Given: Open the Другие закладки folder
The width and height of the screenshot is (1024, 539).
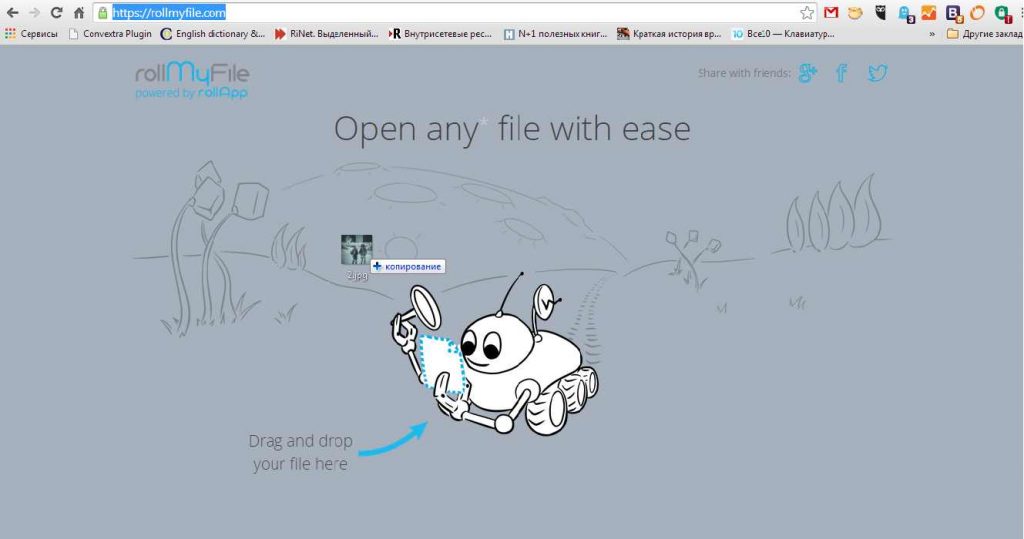Looking at the screenshot, I should [x=985, y=33].
